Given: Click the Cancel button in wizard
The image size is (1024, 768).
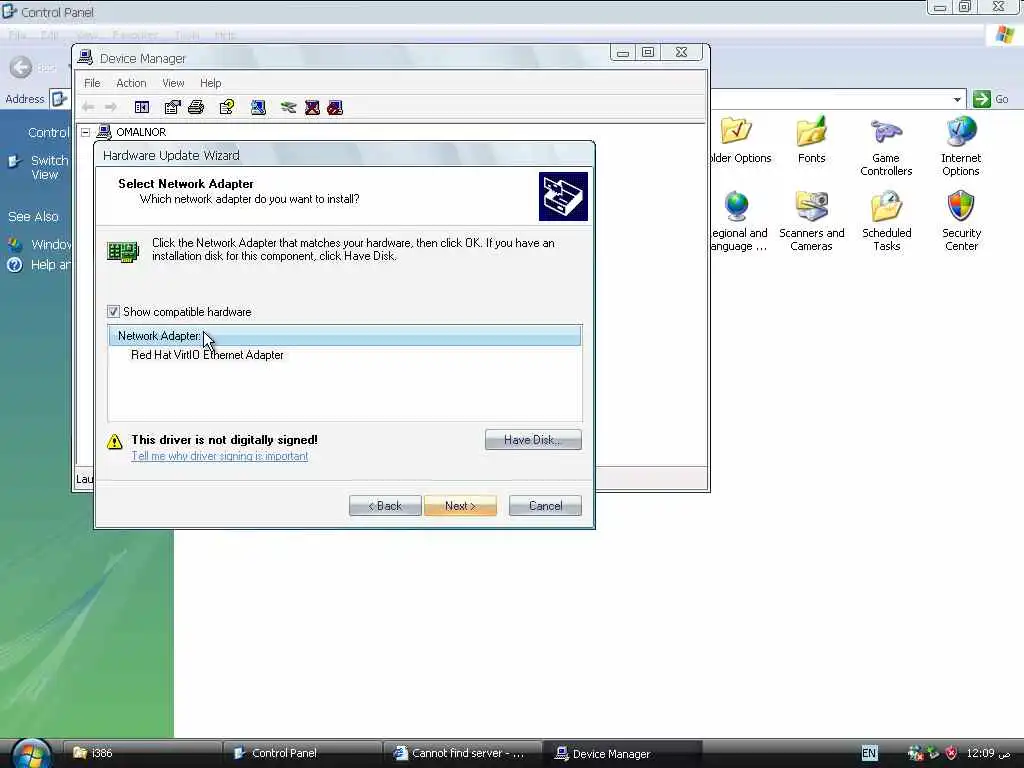Looking at the screenshot, I should coord(545,505).
